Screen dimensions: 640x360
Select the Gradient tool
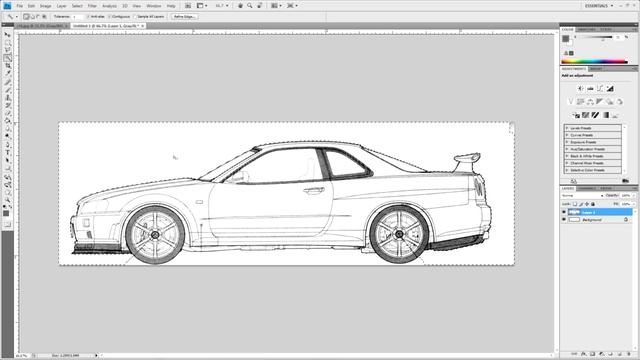click(x=7, y=121)
